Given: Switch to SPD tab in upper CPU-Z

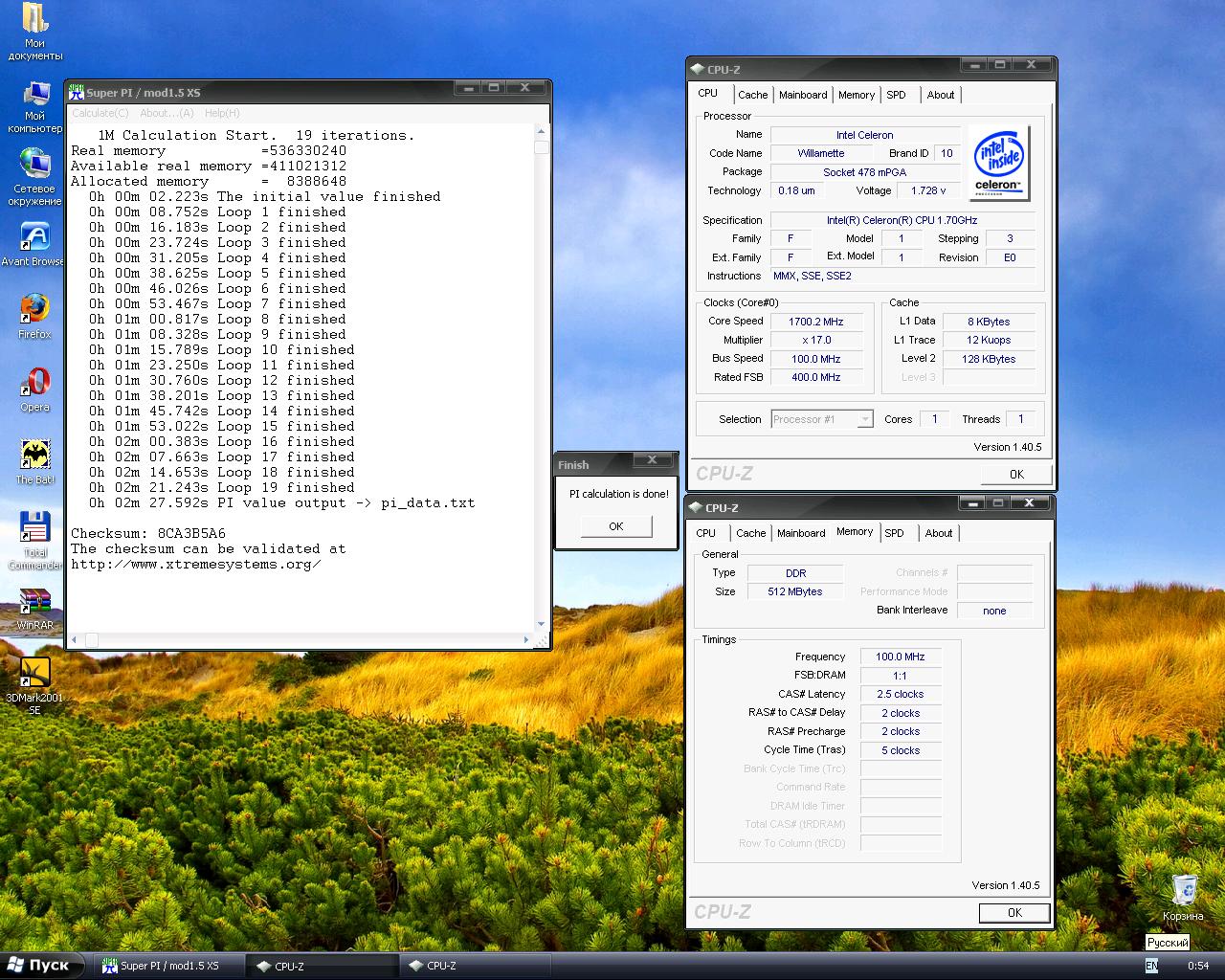Looking at the screenshot, I should 896,95.
